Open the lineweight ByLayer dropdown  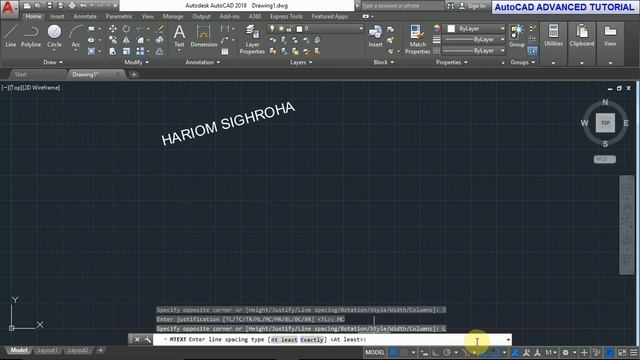[x=474, y=40]
